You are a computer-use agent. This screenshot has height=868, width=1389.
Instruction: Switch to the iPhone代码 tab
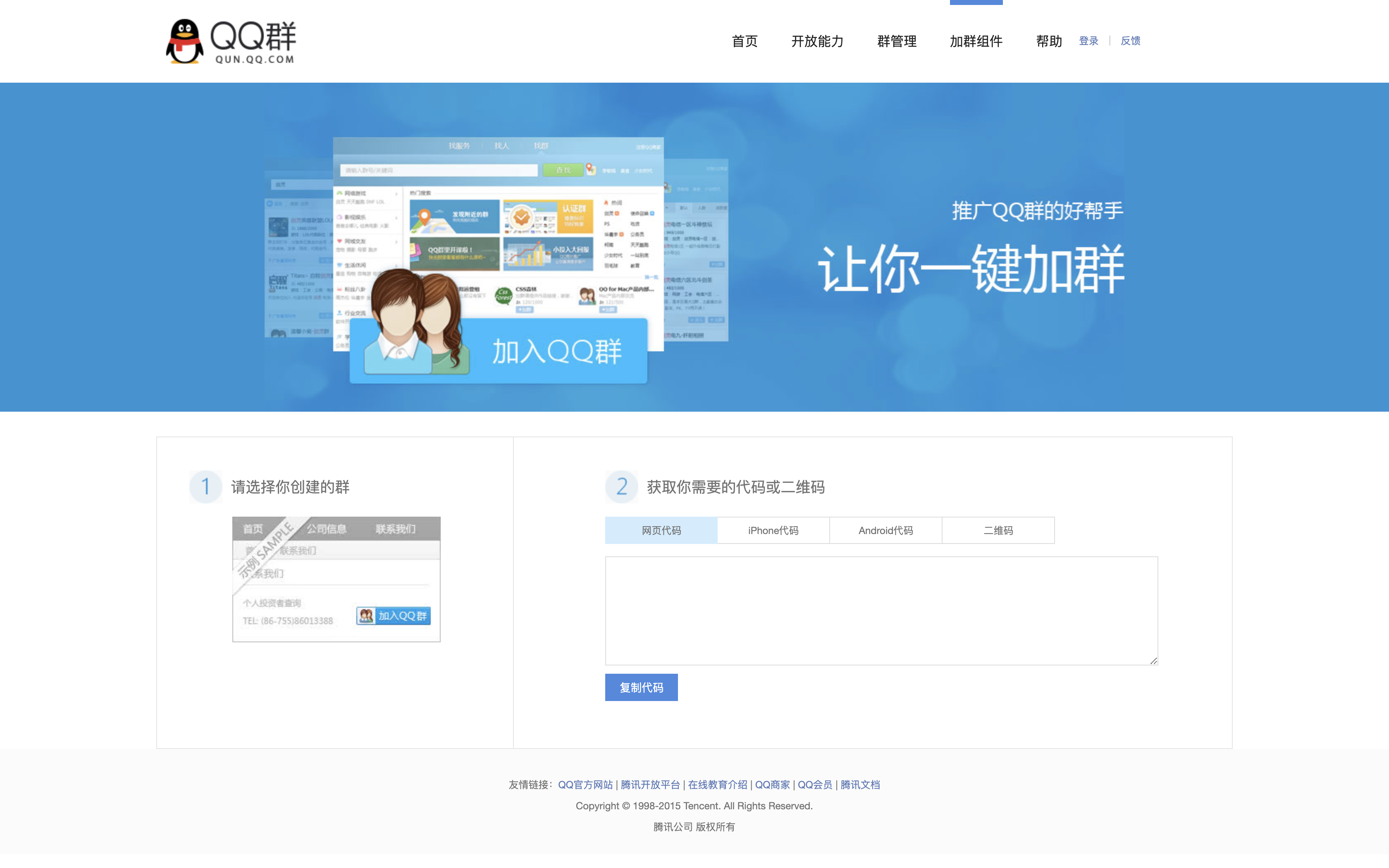[x=773, y=530]
